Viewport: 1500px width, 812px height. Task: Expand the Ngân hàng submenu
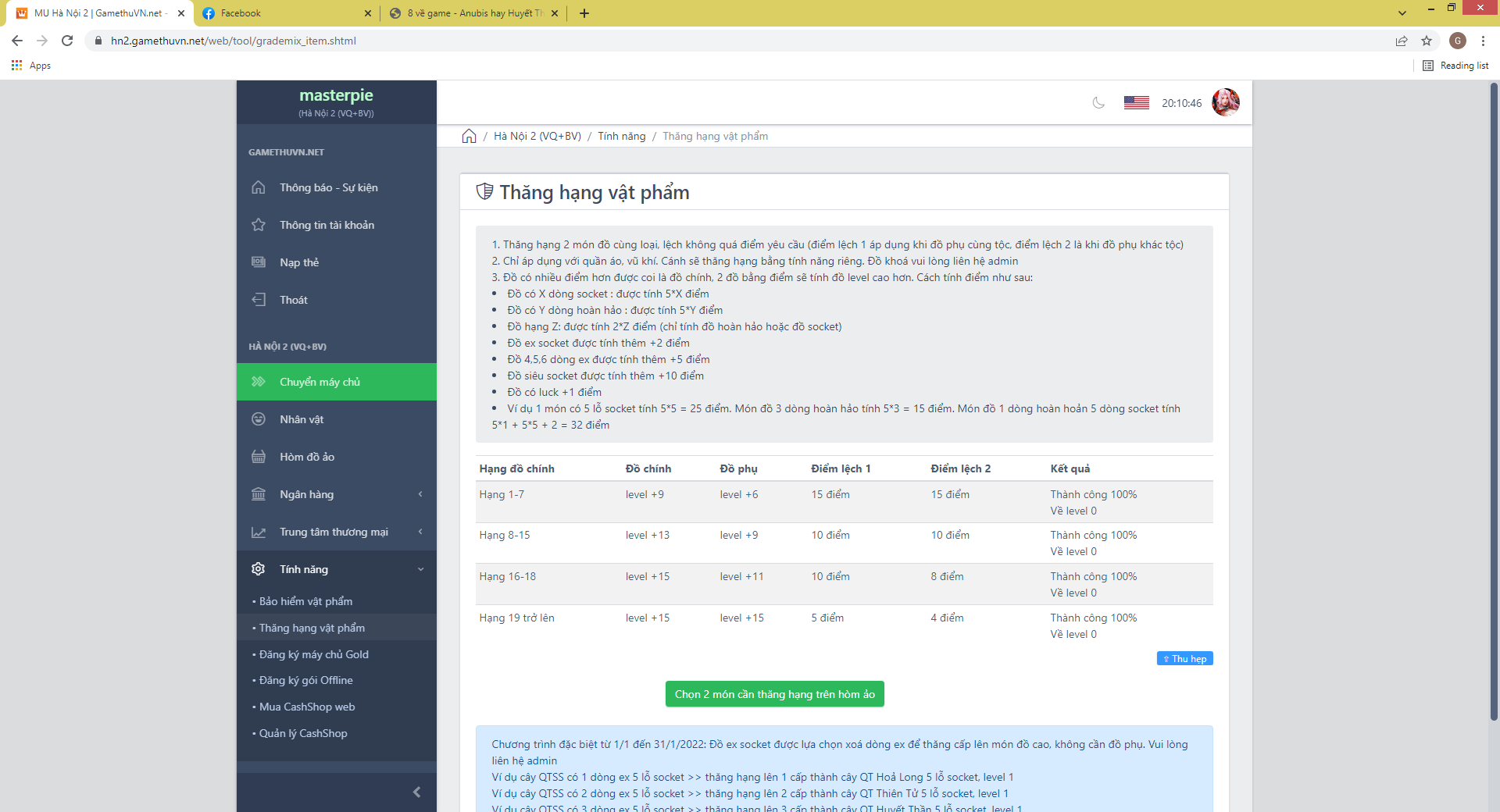click(x=336, y=495)
